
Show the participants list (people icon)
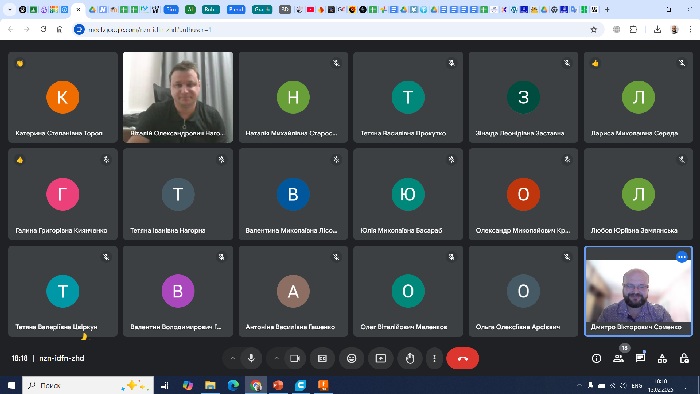click(x=618, y=358)
